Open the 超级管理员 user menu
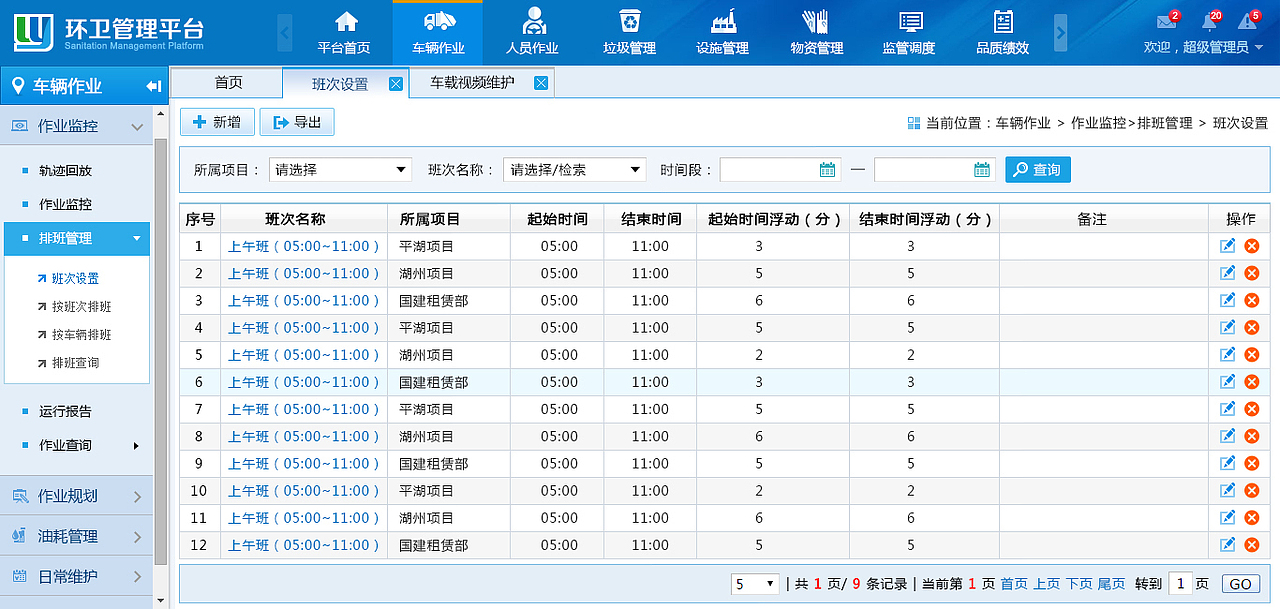 tap(1204, 47)
